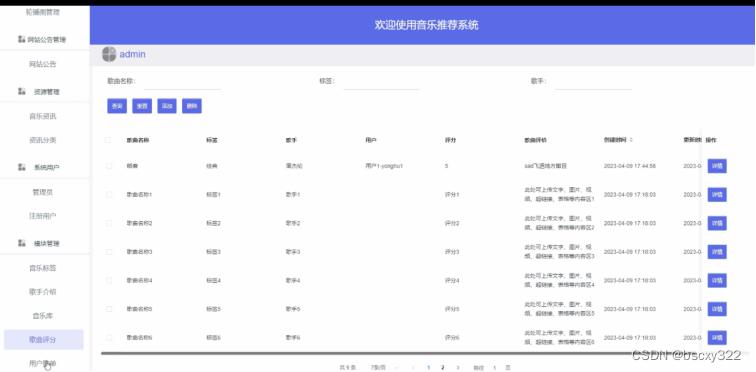Image resolution: width=756 pixels, height=372 pixels.
Task: Click the 网站公告管理 menu group icon
Action: [22, 39]
